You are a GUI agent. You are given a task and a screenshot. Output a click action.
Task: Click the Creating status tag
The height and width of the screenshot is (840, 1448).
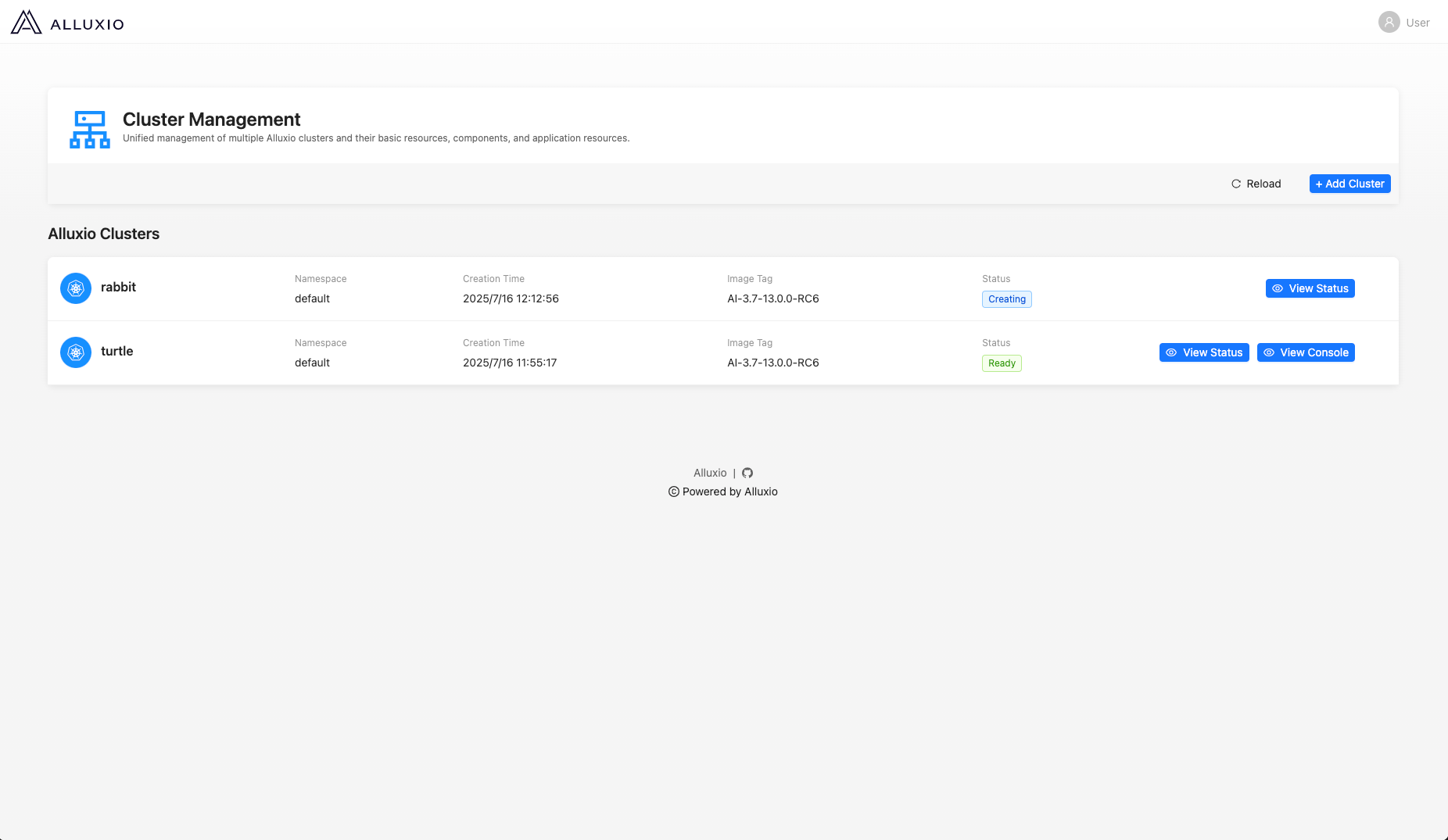click(1006, 299)
